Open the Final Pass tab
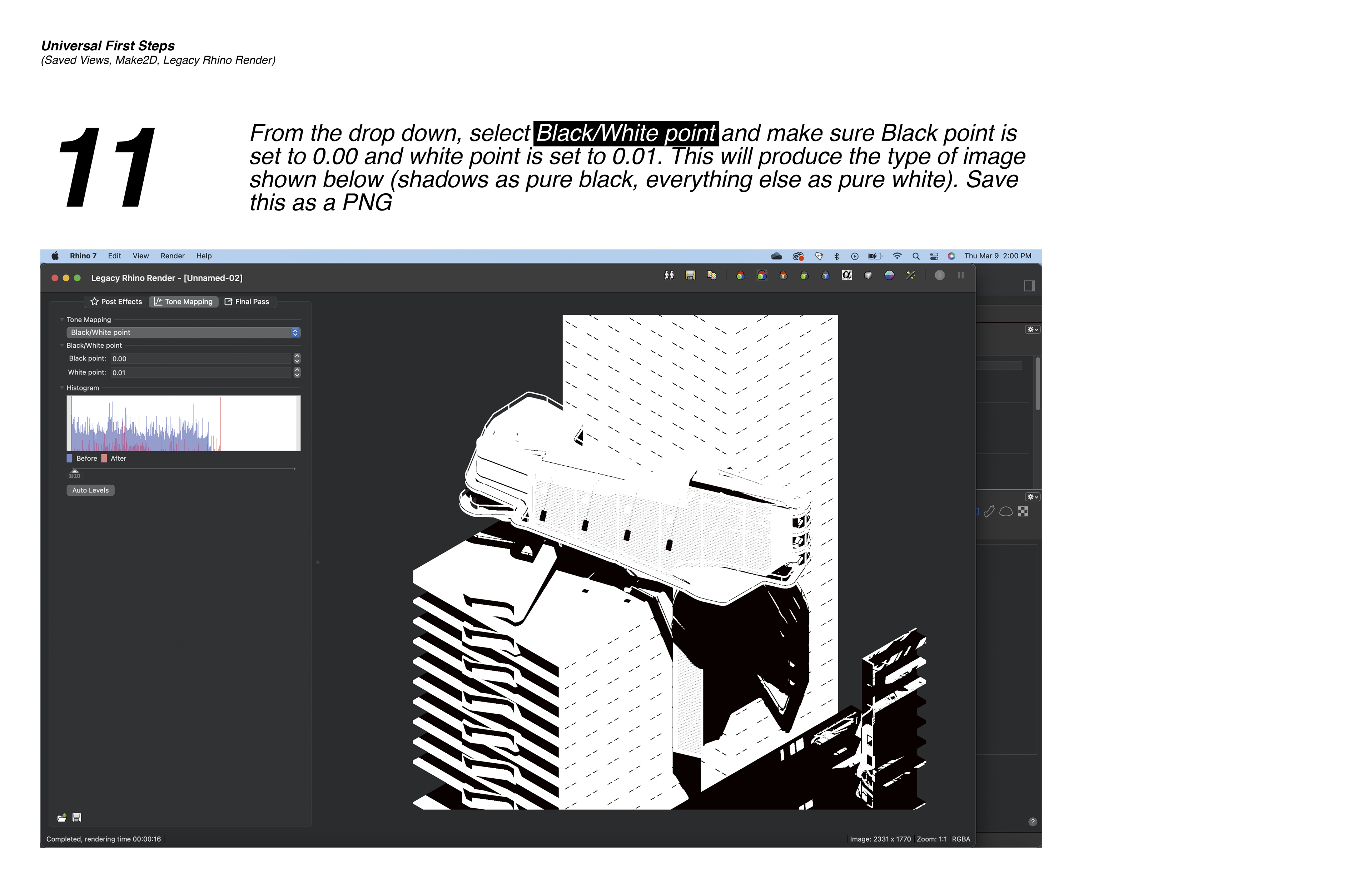1372x888 pixels. 247,302
